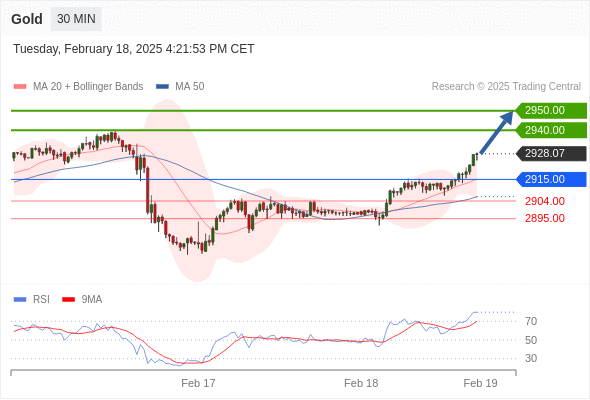Select the Feb 18 date axis label
590x400 pixels.
pyautogui.click(x=361, y=383)
